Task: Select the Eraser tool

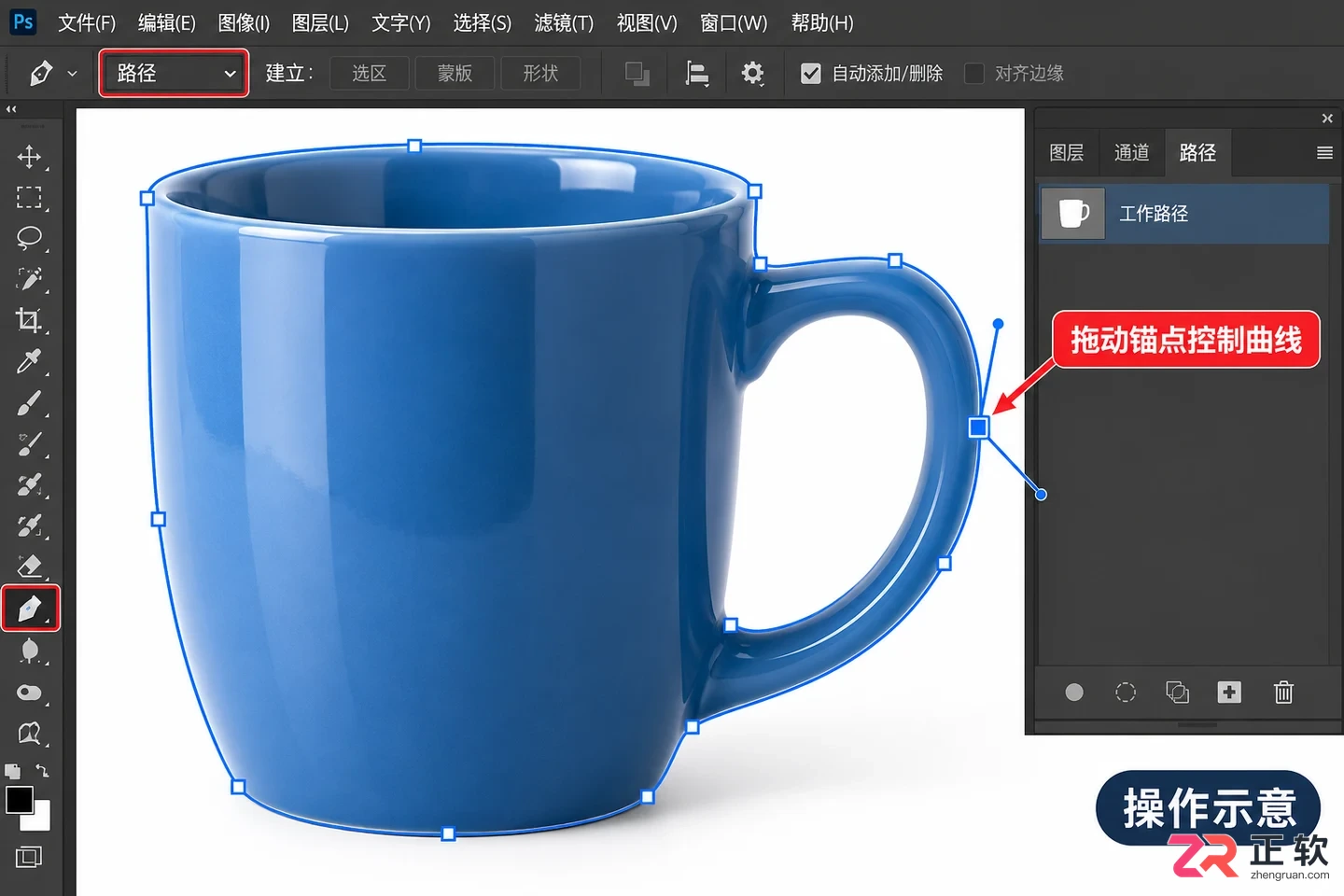Action: tap(29, 567)
